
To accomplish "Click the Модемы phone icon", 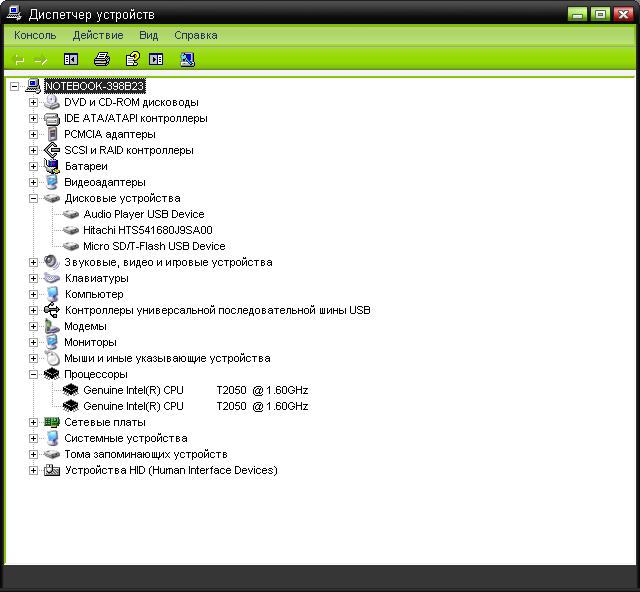I will pyautogui.click(x=52, y=326).
